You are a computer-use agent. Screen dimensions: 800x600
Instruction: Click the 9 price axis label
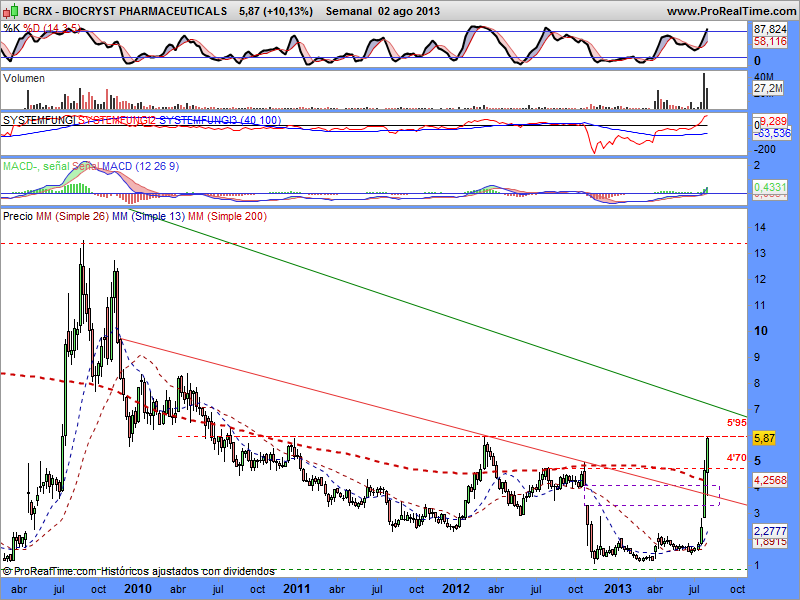757,357
